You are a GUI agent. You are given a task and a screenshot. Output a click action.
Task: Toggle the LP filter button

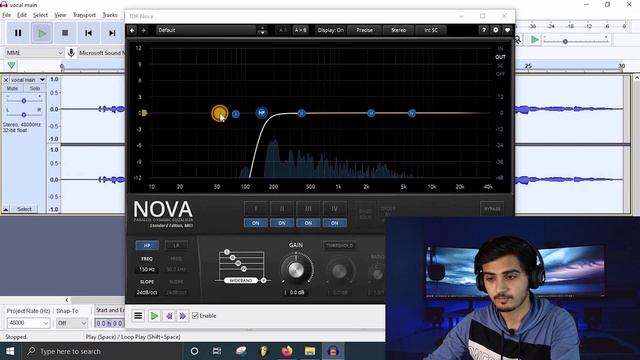(x=176, y=245)
